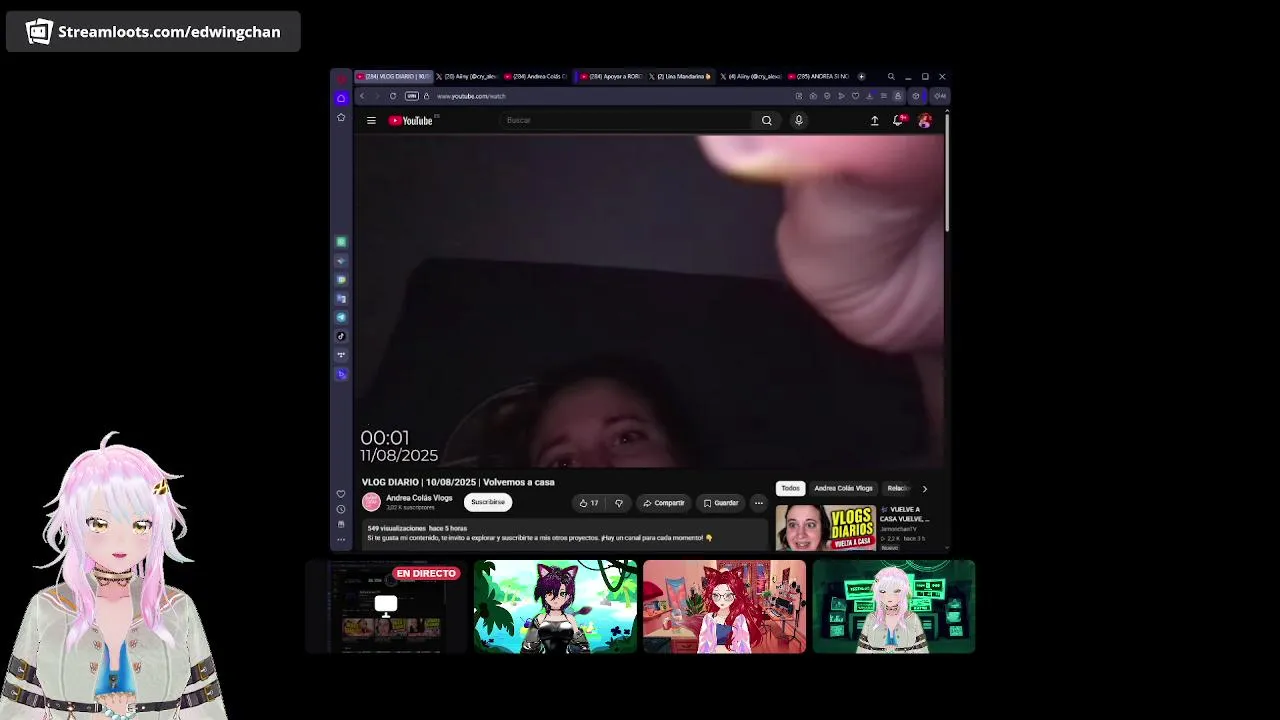Search open tabs with the magnifier icon
The image size is (1280, 720).
(x=891, y=76)
